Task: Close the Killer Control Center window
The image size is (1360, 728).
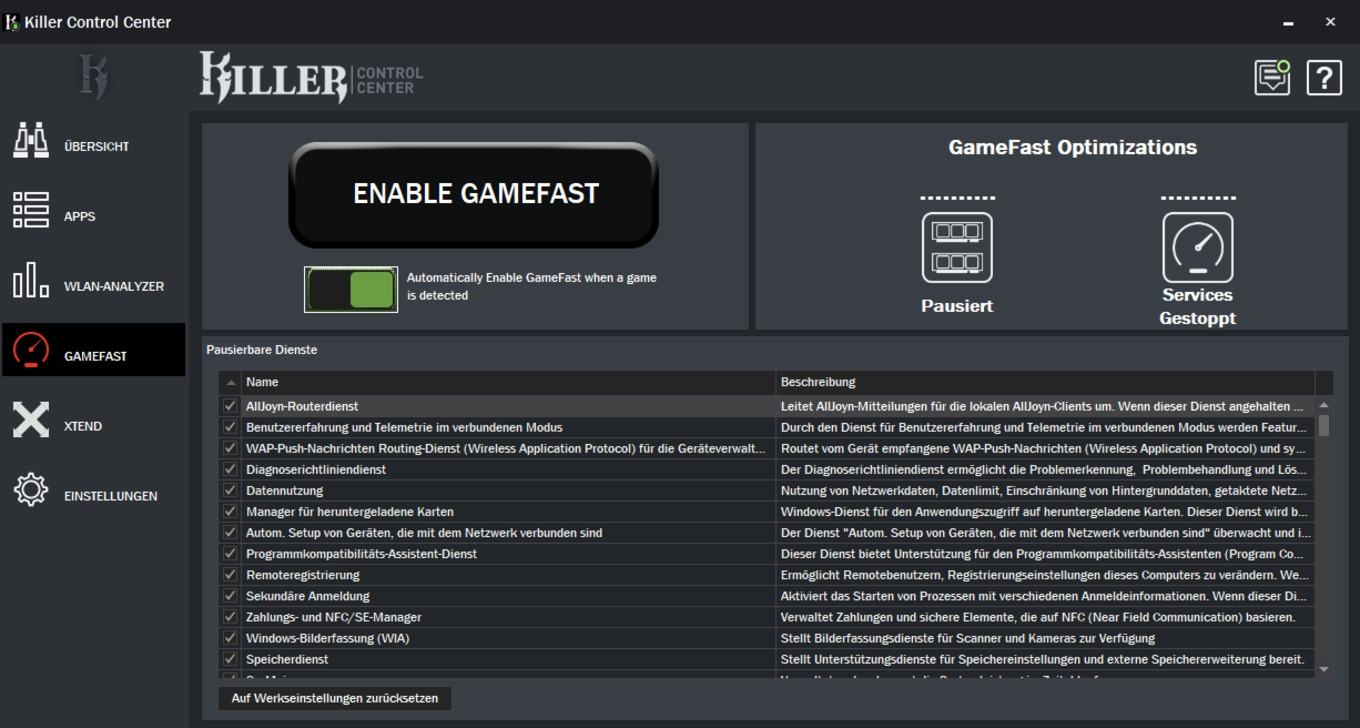Action: [1330, 22]
